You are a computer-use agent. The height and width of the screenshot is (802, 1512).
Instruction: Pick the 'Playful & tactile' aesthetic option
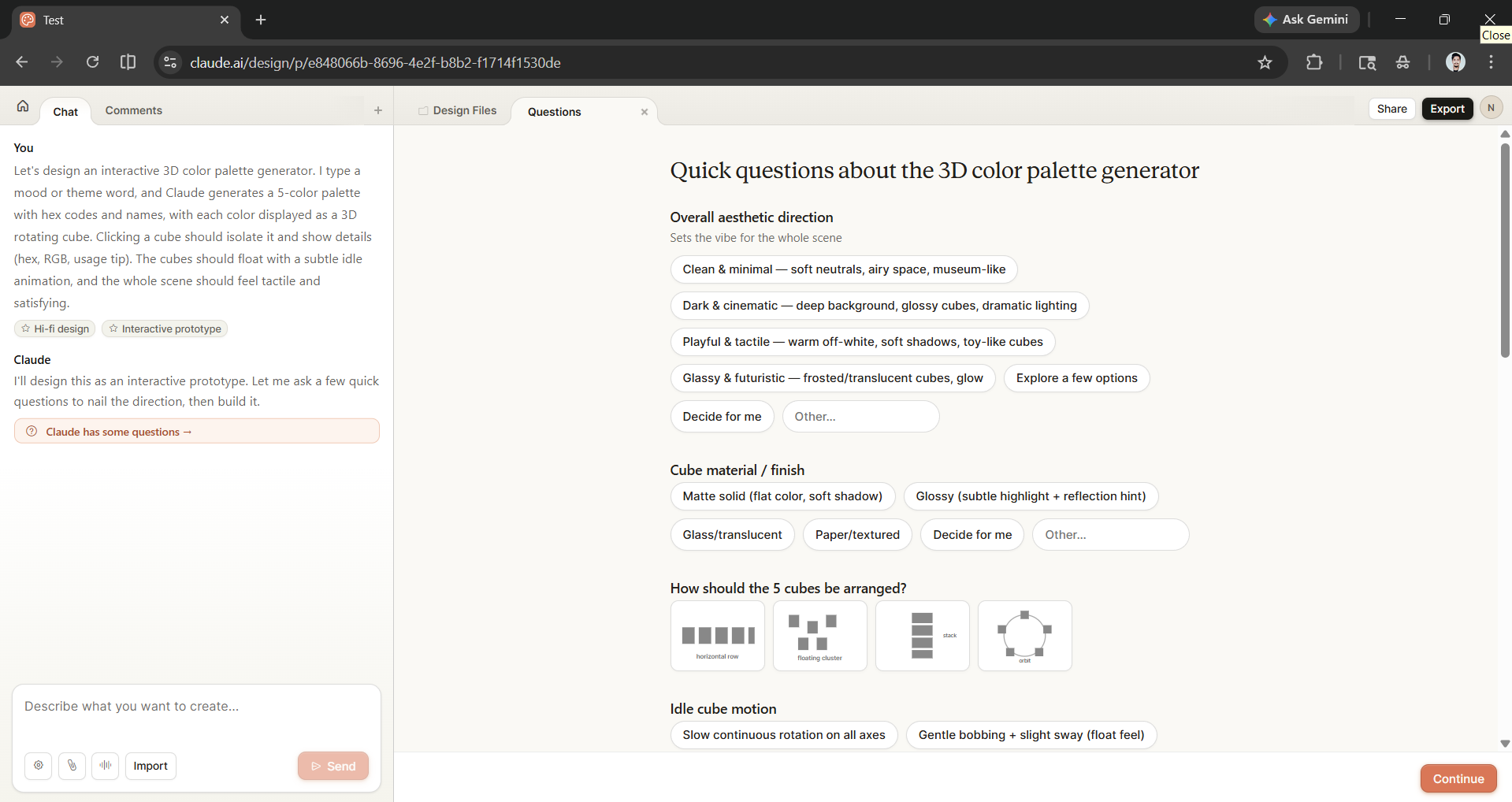pos(863,342)
